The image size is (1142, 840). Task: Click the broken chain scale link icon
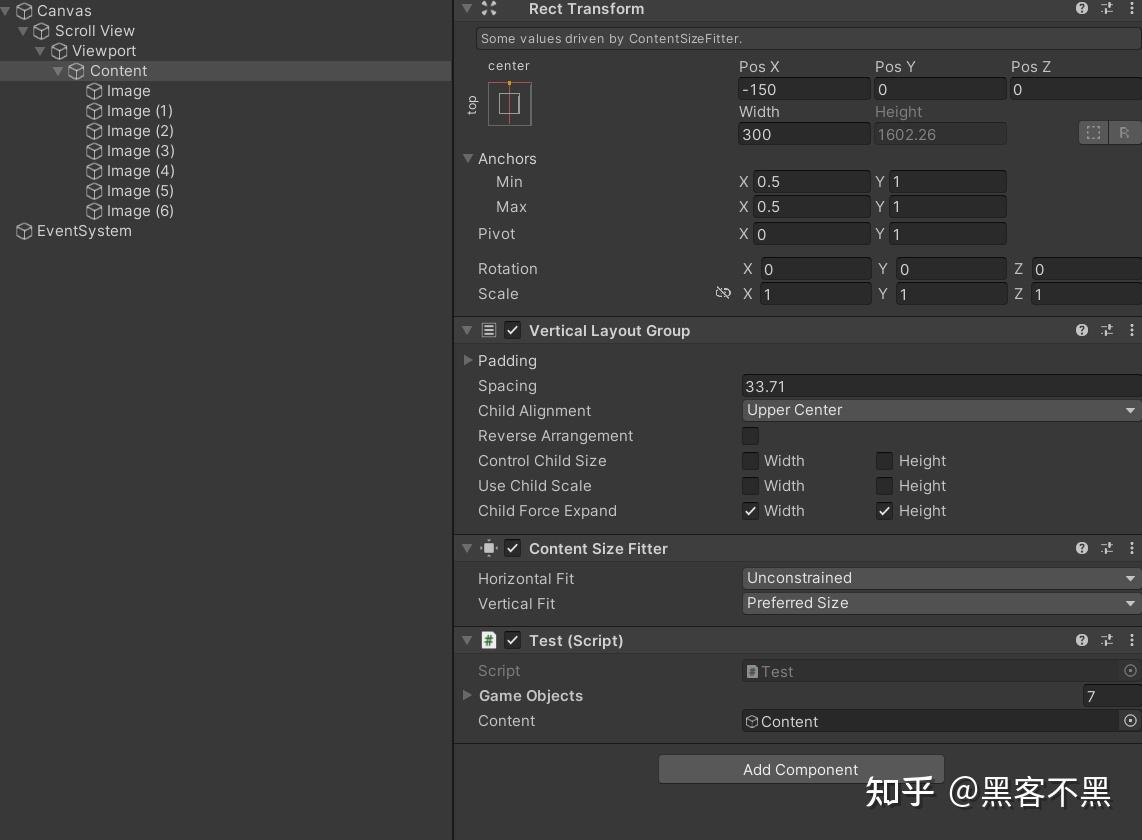pyautogui.click(x=723, y=293)
